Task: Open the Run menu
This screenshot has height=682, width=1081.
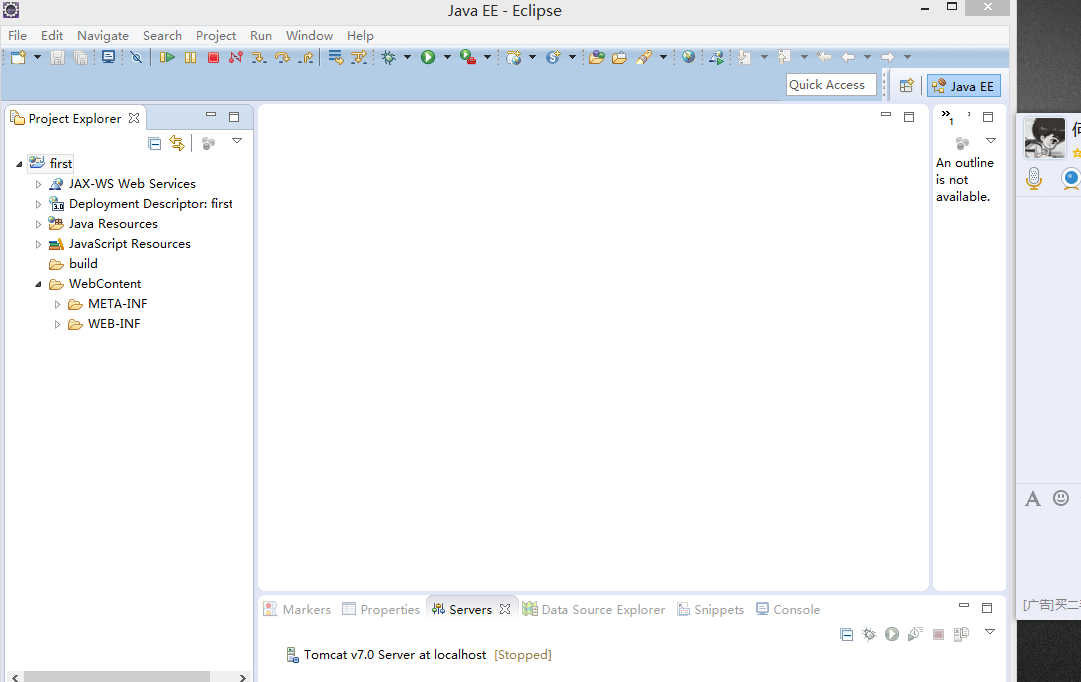Action: [x=261, y=36]
